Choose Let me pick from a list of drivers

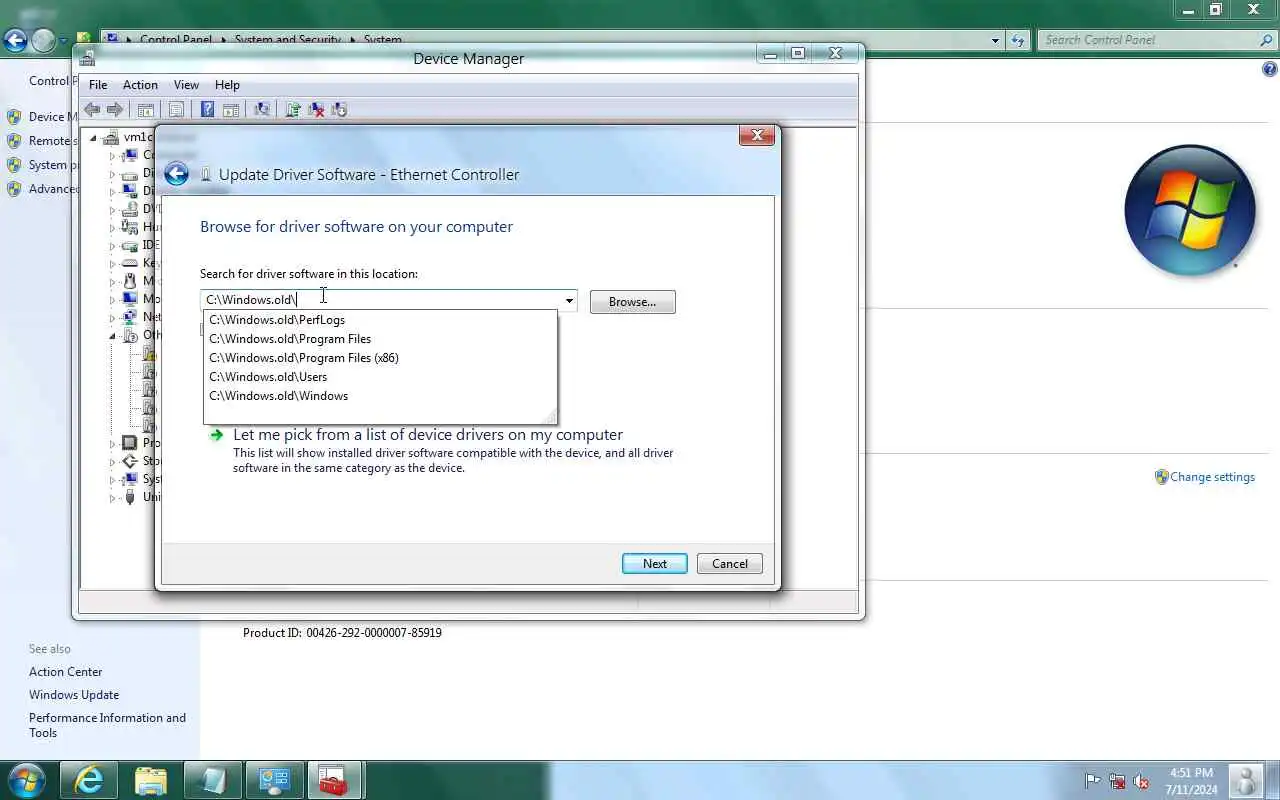pyautogui.click(x=428, y=435)
